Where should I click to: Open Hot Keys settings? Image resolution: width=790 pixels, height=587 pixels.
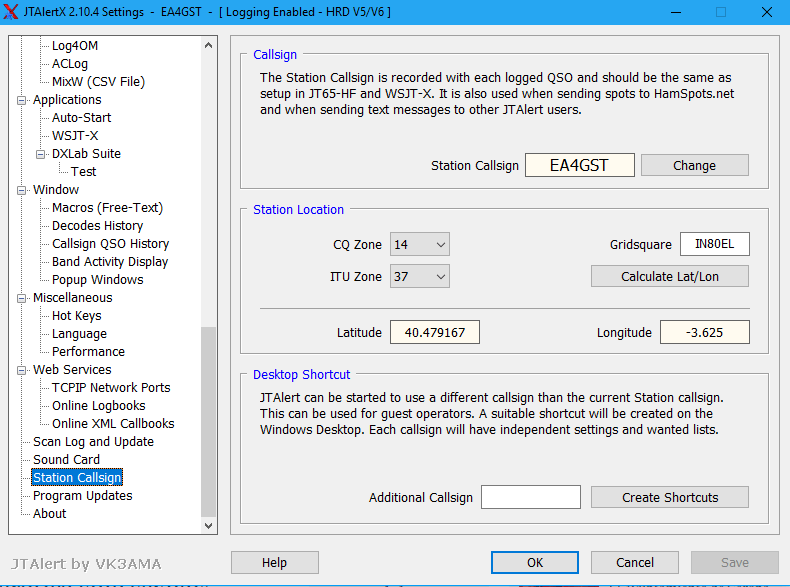click(77, 316)
